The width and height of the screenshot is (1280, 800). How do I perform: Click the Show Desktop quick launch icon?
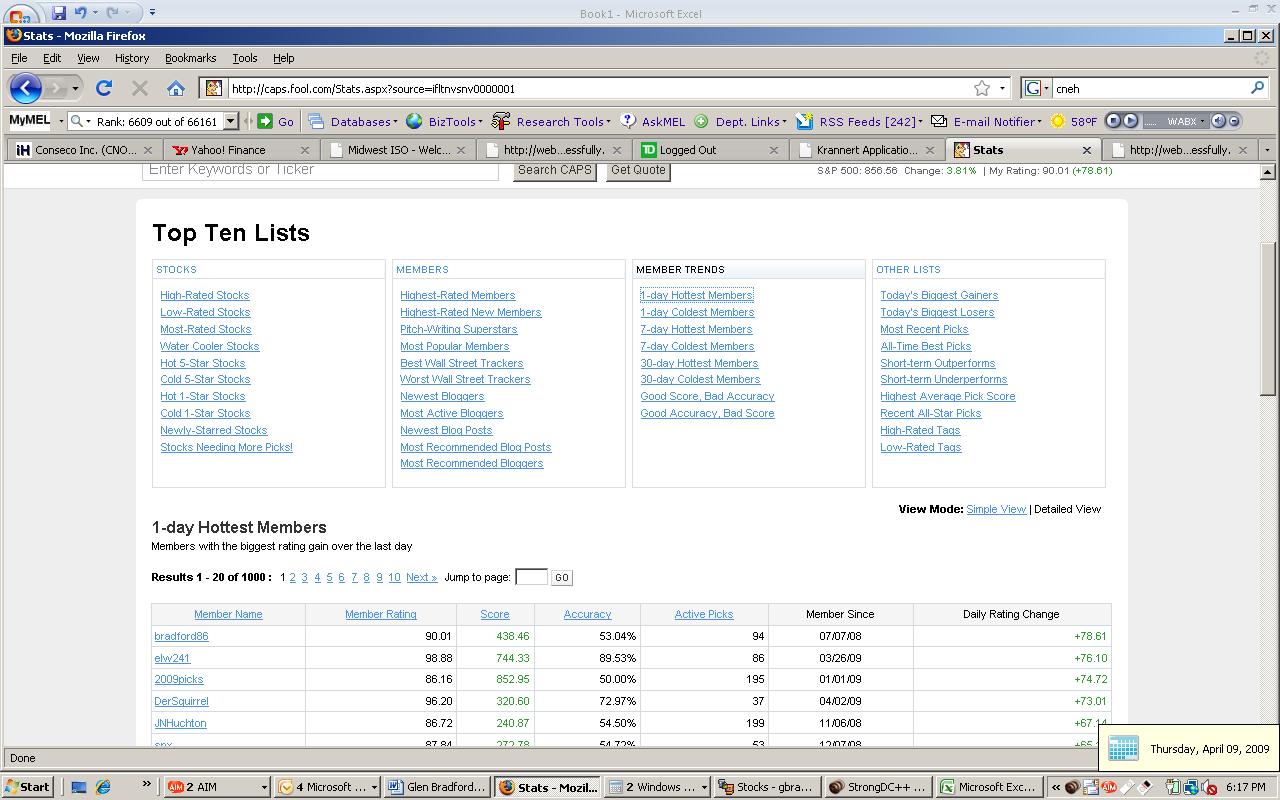79,787
